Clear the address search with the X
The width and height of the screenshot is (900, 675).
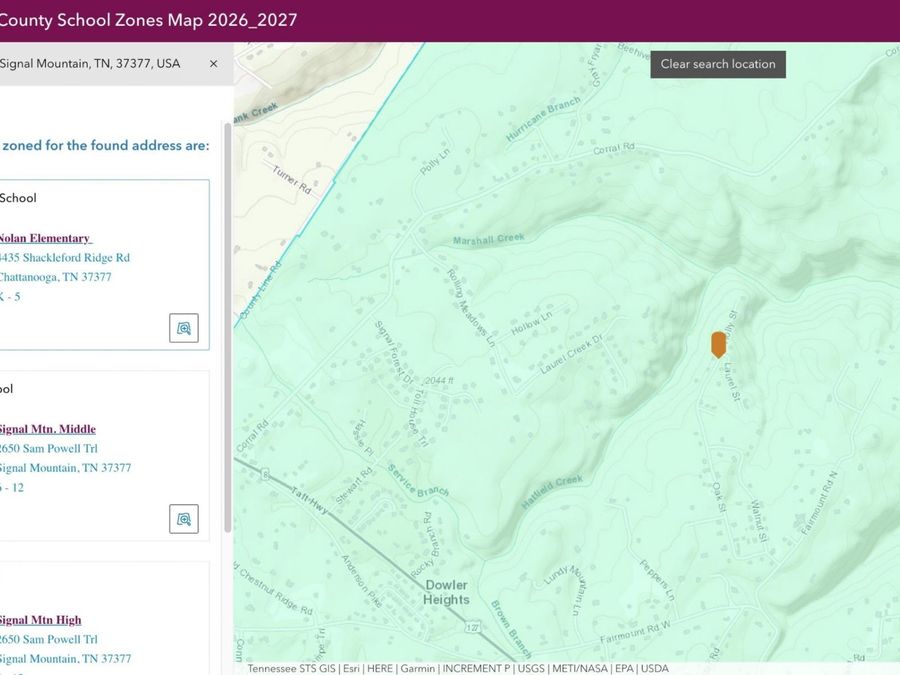[x=214, y=64]
